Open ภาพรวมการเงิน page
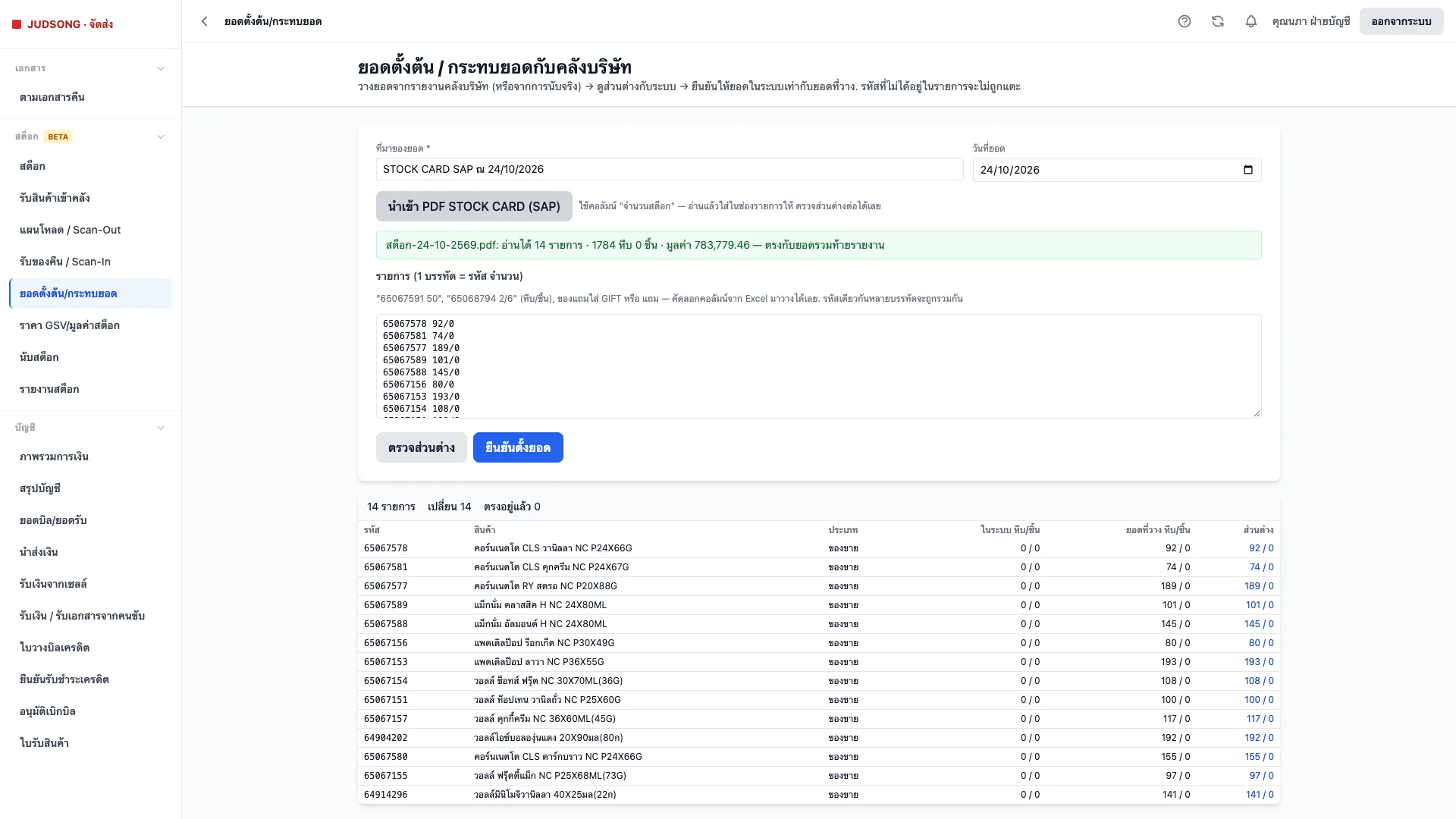Screen dimensions: 1456x819 90,457
